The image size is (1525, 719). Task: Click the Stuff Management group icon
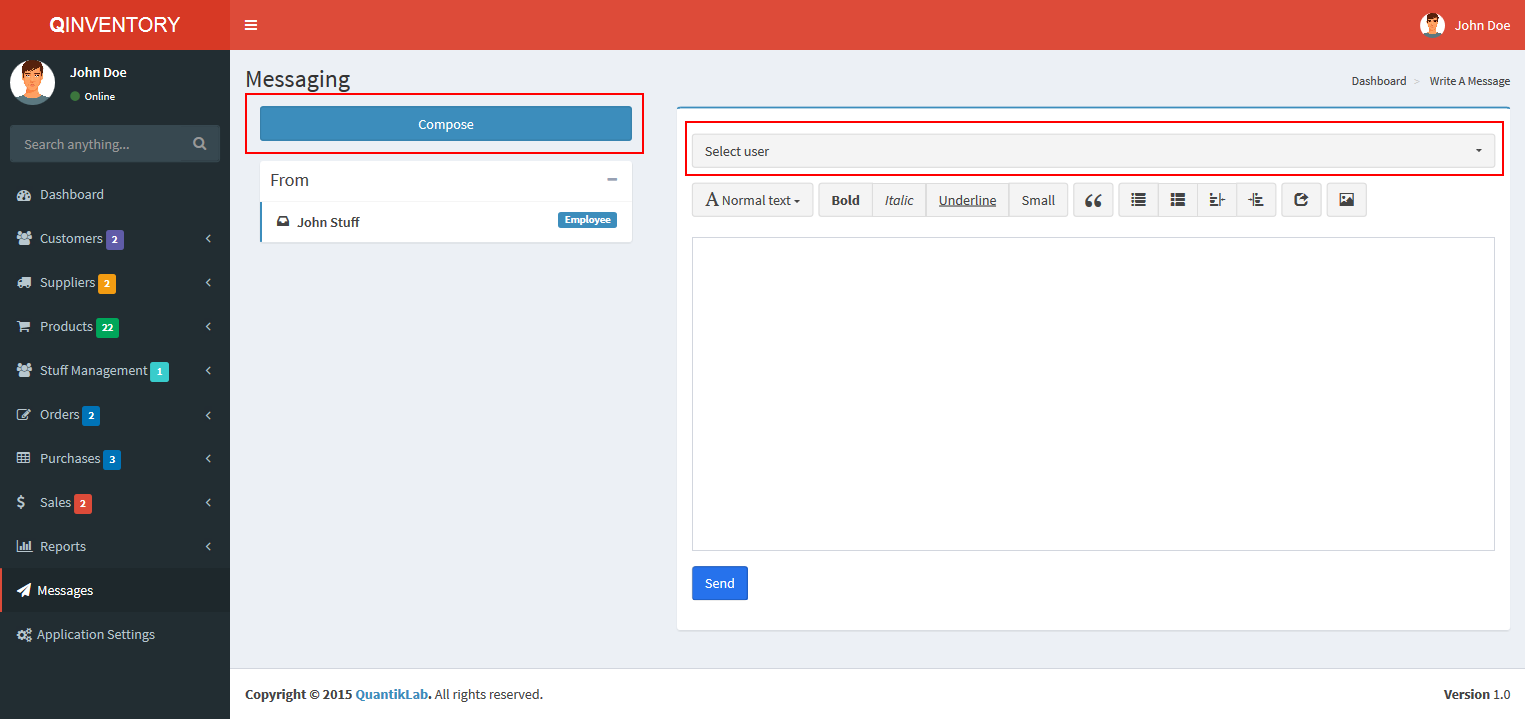24,371
